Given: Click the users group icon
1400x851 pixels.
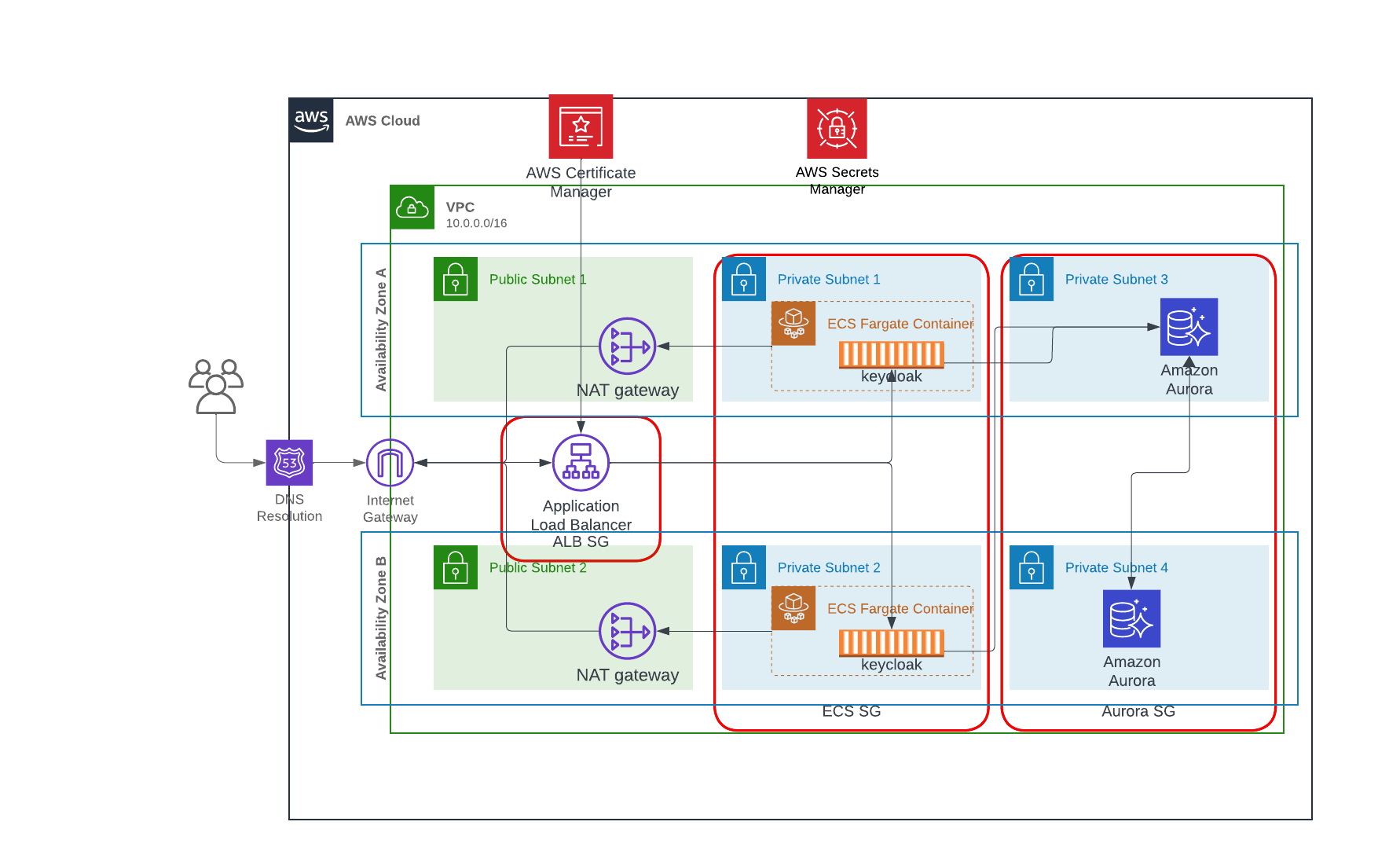Looking at the screenshot, I should [216, 386].
